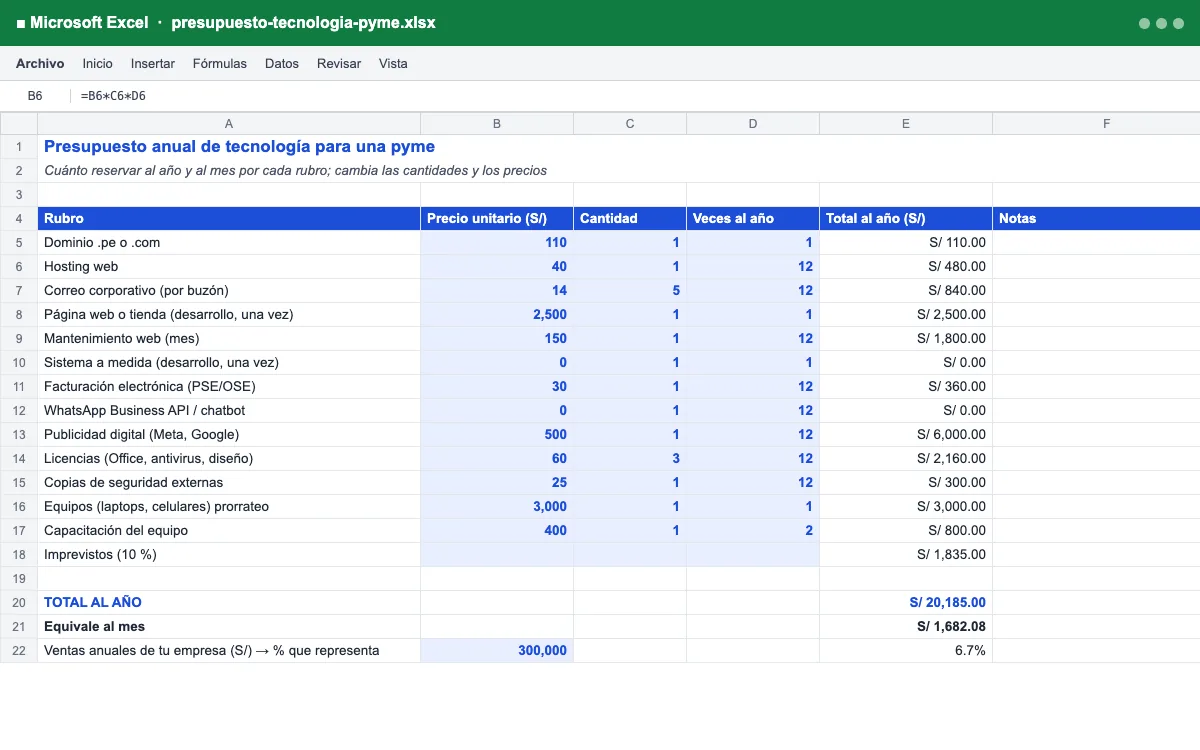
Task: Select 'Publicidad digital (Meta, Google)' cell
Action: 229,434
